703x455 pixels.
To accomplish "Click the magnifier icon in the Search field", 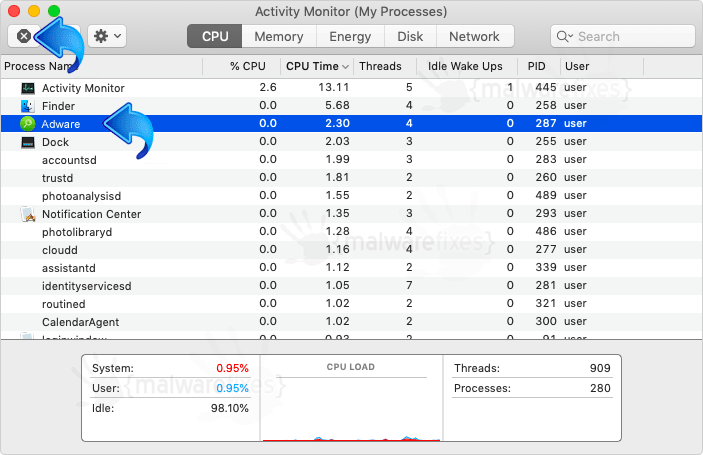I will 564,36.
